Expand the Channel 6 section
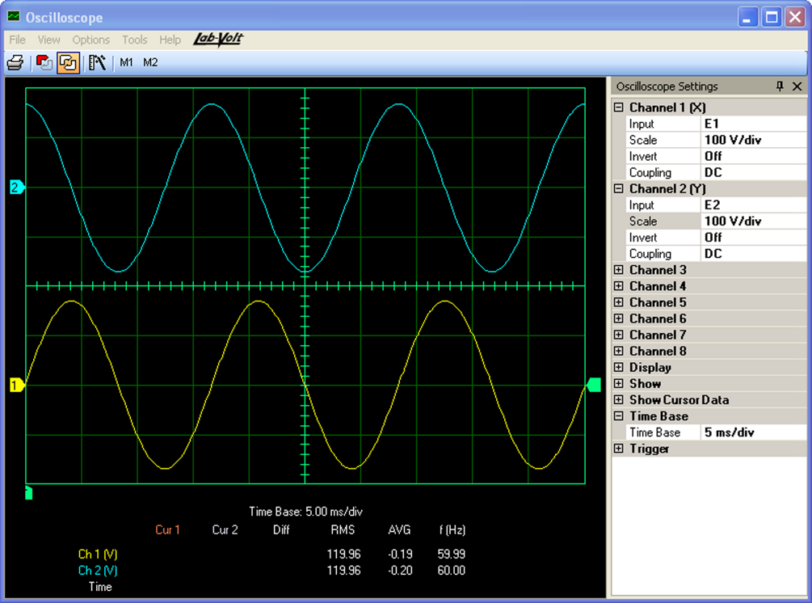The image size is (812, 603). [618, 319]
